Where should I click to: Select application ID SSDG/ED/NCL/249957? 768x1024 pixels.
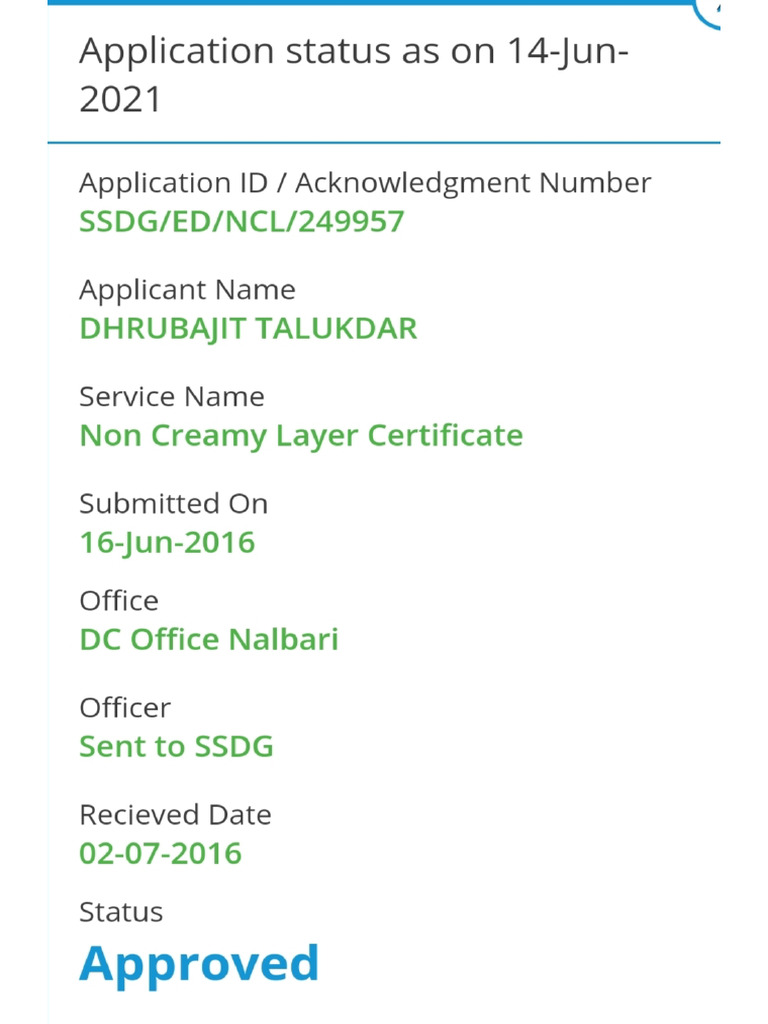241,221
